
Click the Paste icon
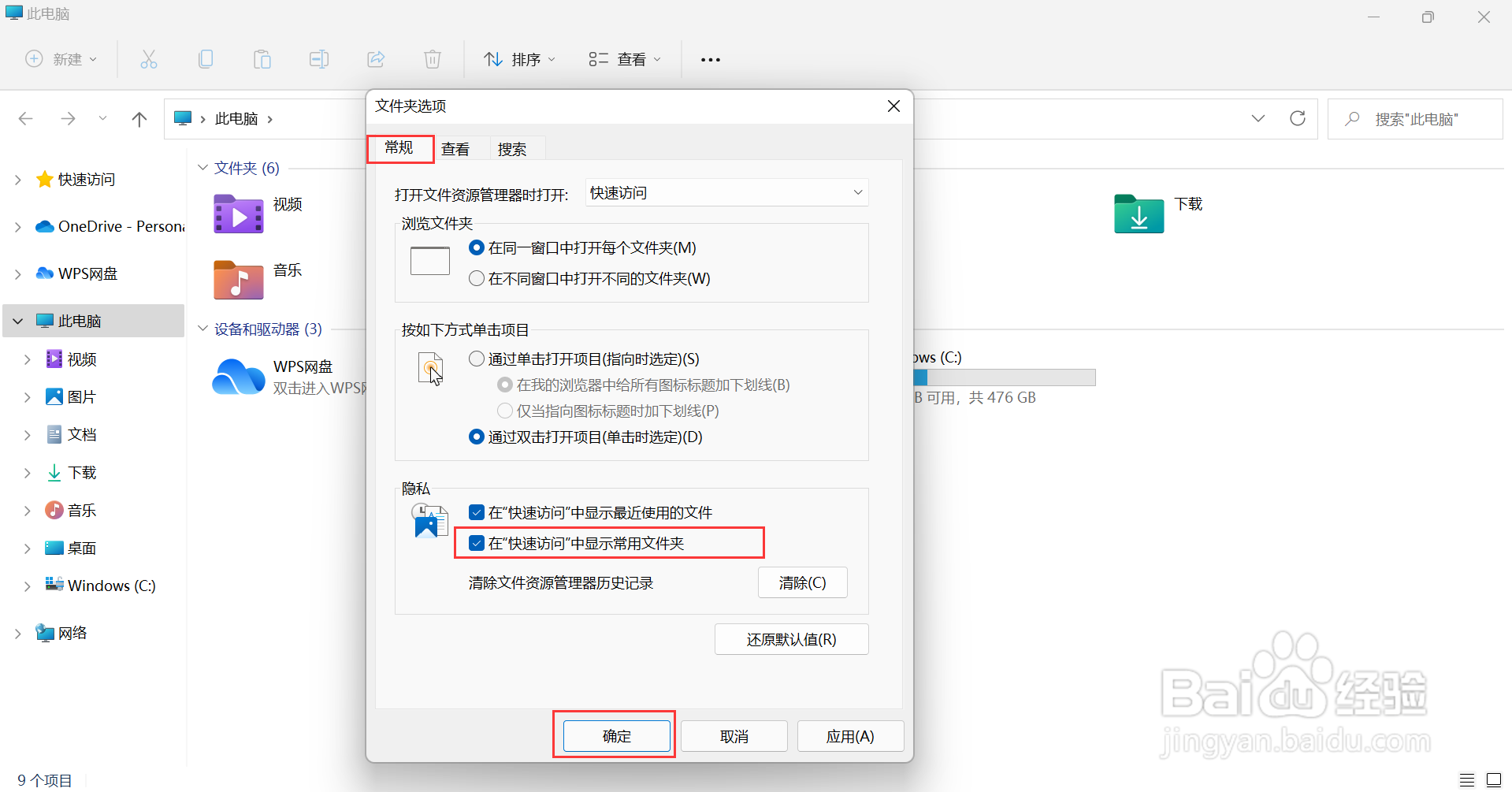pyautogui.click(x=262, y=59)
